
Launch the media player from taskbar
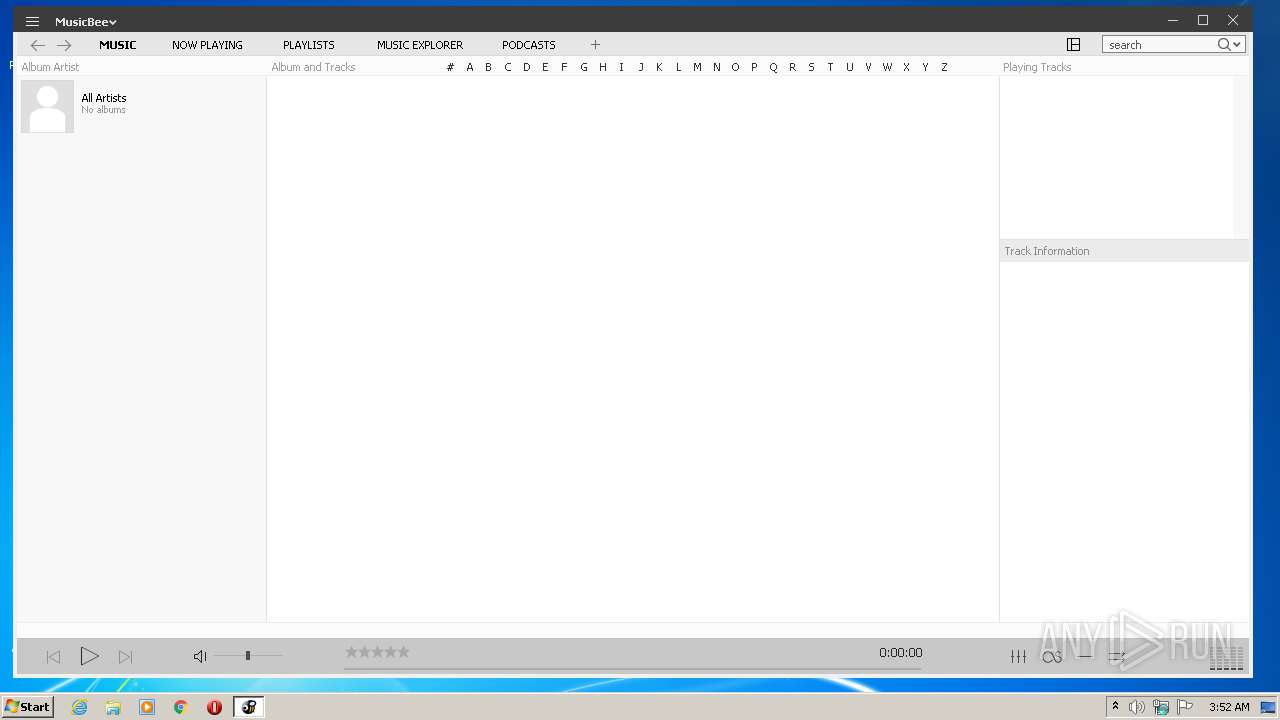[147, 707]
